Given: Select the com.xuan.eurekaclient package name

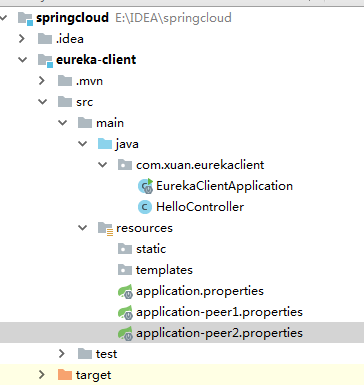Looking at the screenshot, I should [x=200, y=165].
